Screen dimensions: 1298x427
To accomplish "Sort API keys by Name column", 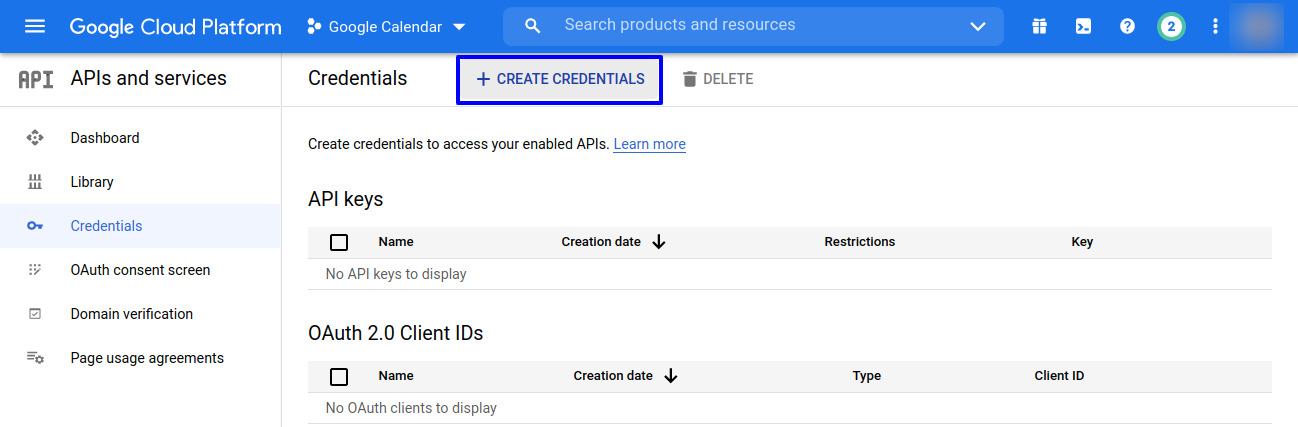I will click(396, 242).
